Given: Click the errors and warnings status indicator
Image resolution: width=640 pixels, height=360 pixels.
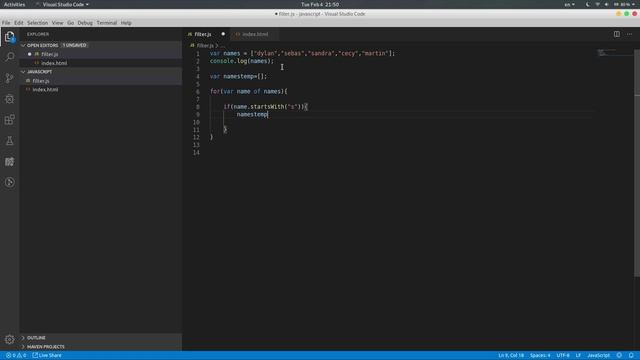Looking at the screenshot, I should coord(16,356).
